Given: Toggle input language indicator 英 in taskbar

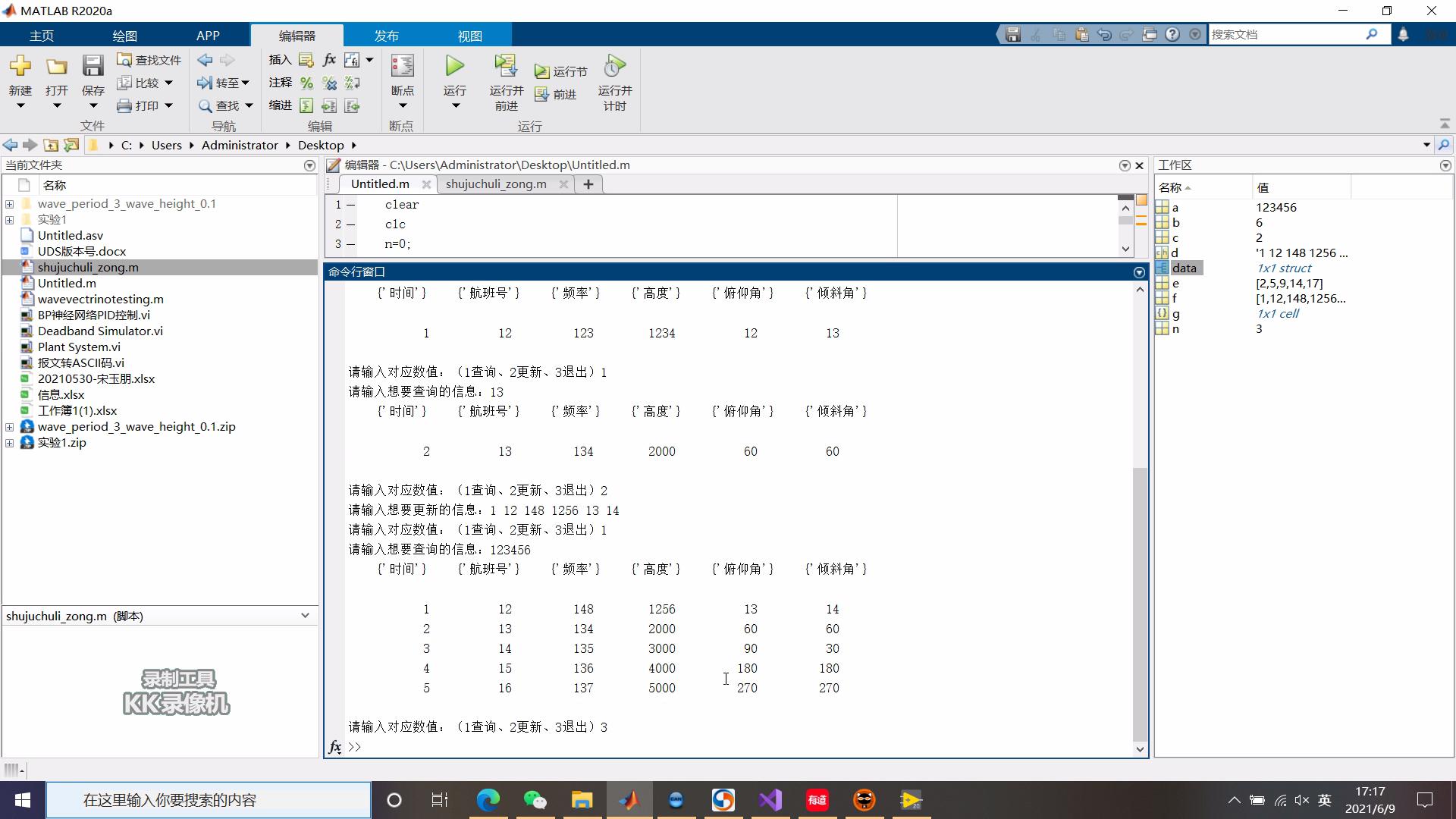Looking at the screenshot, I should [x=1325, y=800].
